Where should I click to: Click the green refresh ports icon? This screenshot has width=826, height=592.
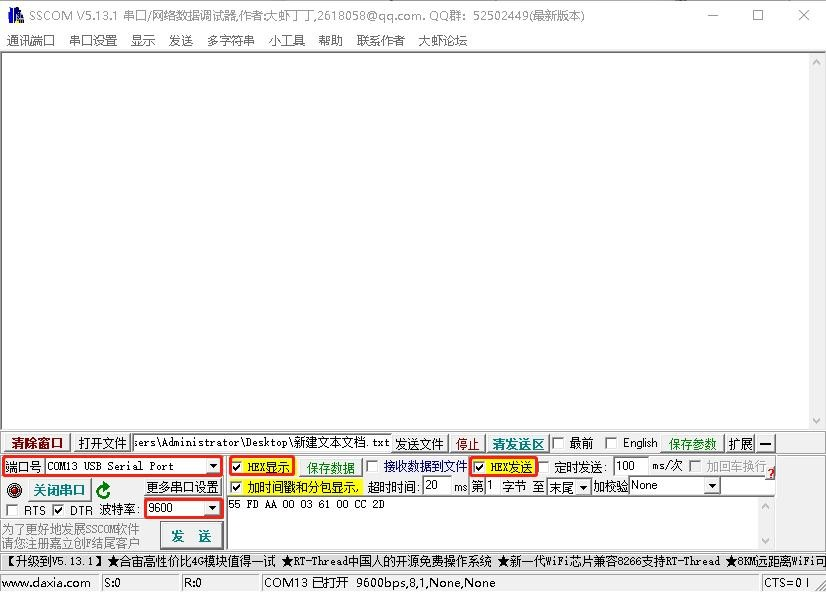click(103, 490)
